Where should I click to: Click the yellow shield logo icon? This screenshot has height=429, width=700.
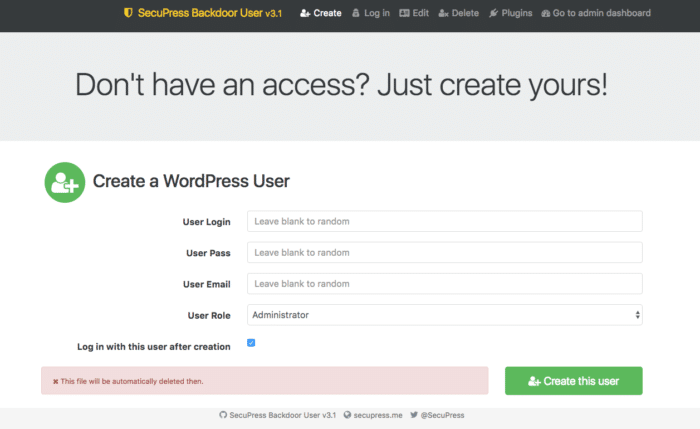coord(128,13)
